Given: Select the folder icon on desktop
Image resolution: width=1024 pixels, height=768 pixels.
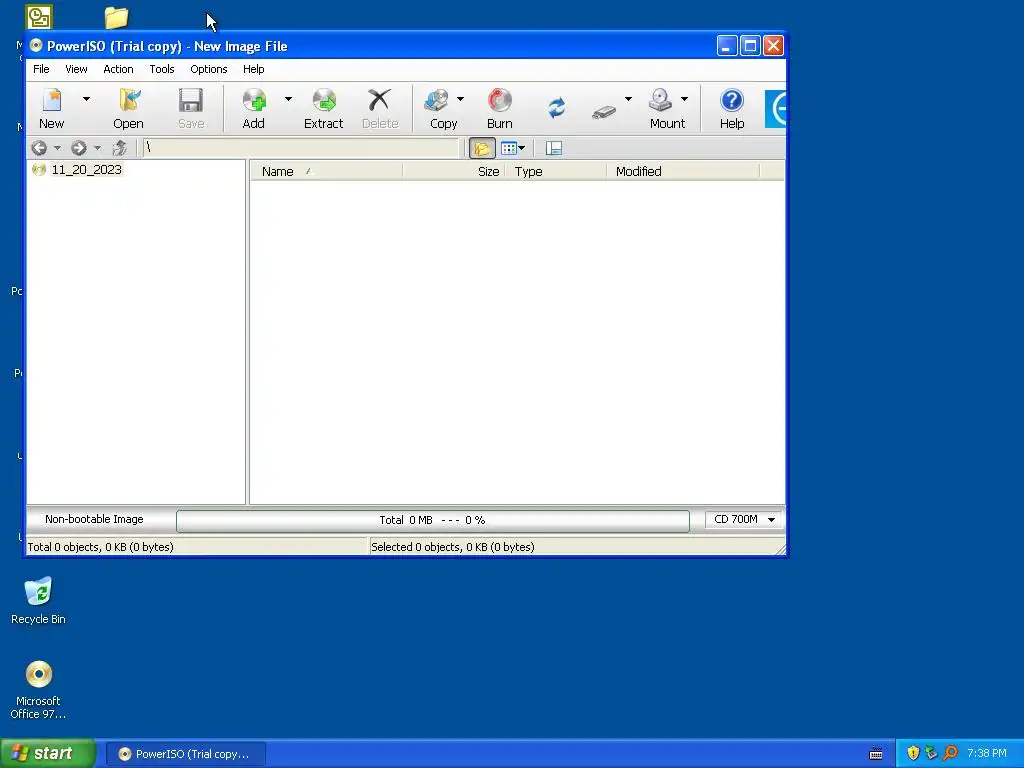Looking at the screenshot, I should click(x=116, y=17).
